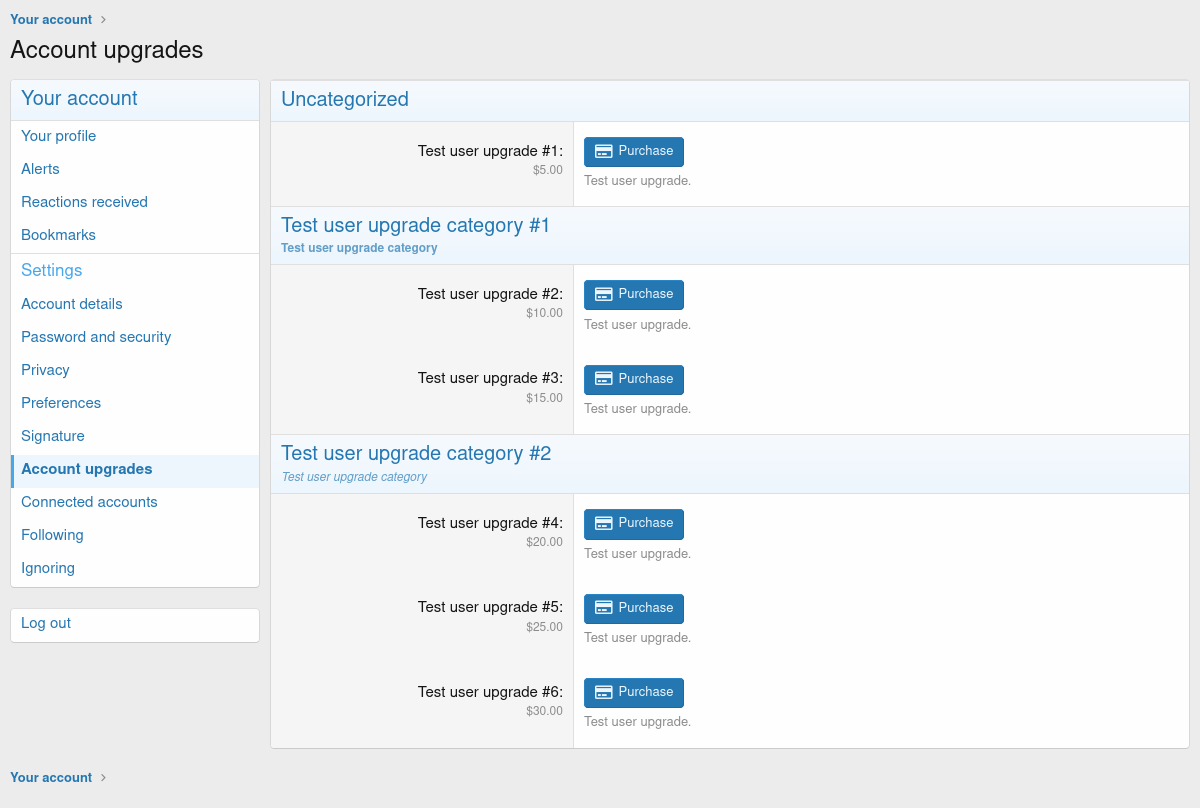Open Your account breadcrumb at top
Image resolution: width=1200 pixels, height=808 pixels.
[x=51, y=19]
